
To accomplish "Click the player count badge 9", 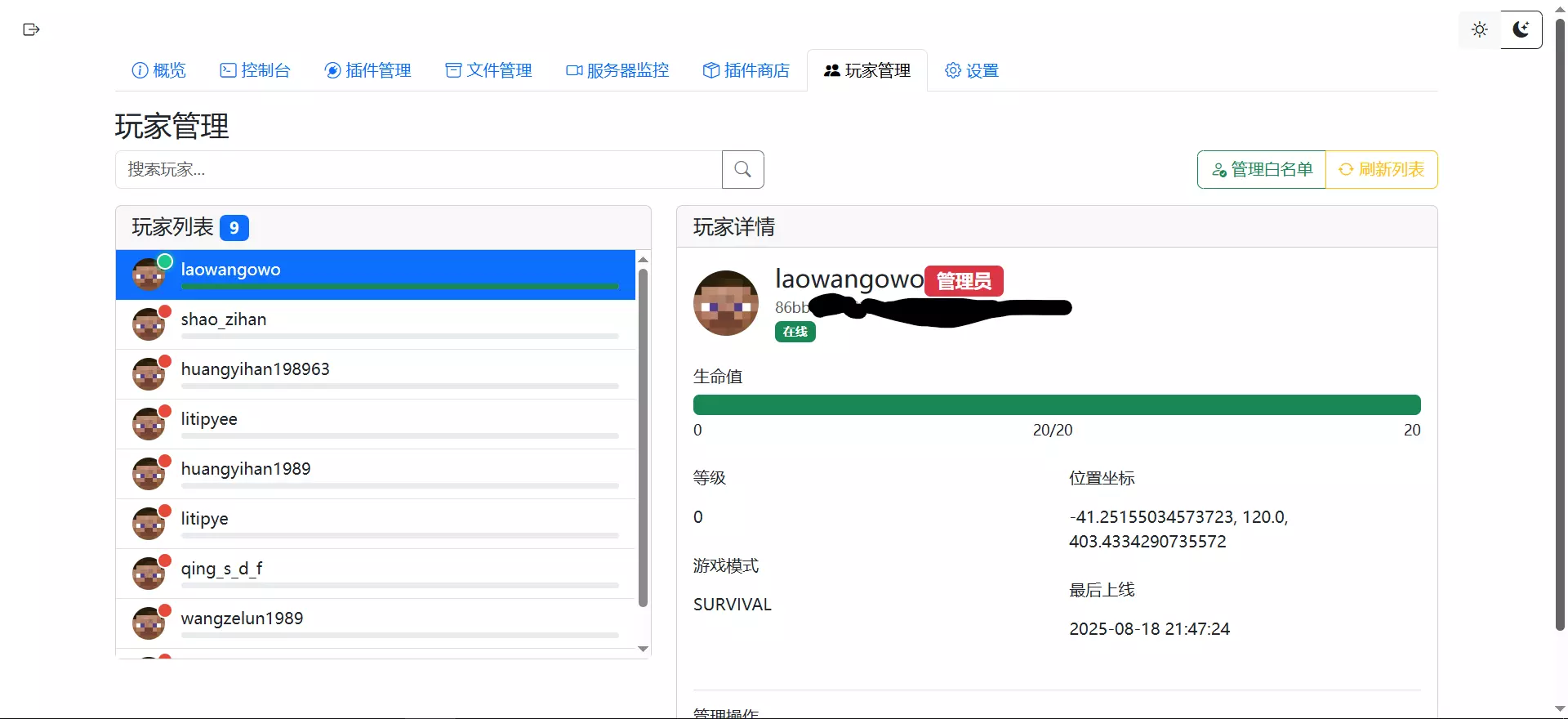I will click(234, 228).
